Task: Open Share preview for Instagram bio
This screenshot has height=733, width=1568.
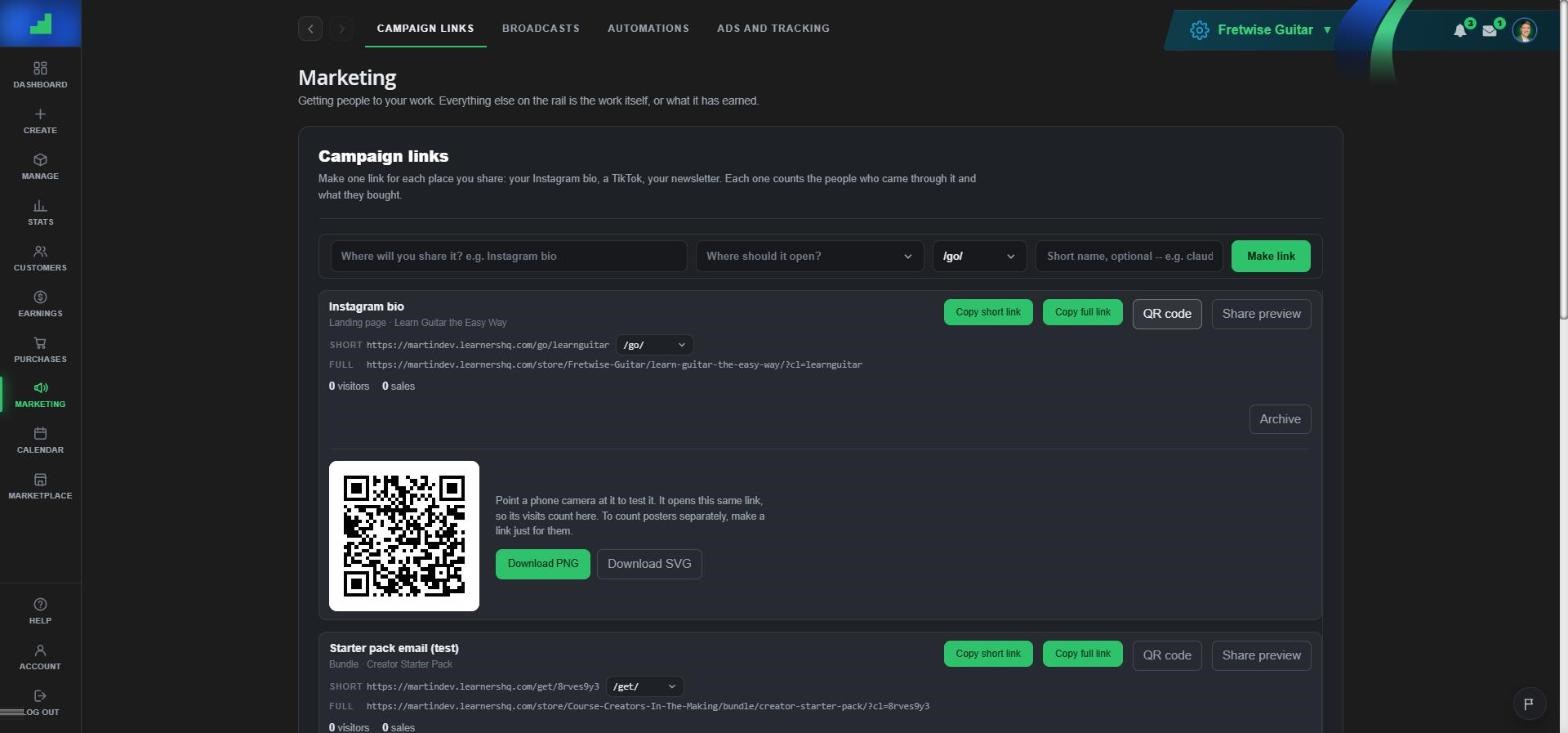Action: pos(1261,314)
